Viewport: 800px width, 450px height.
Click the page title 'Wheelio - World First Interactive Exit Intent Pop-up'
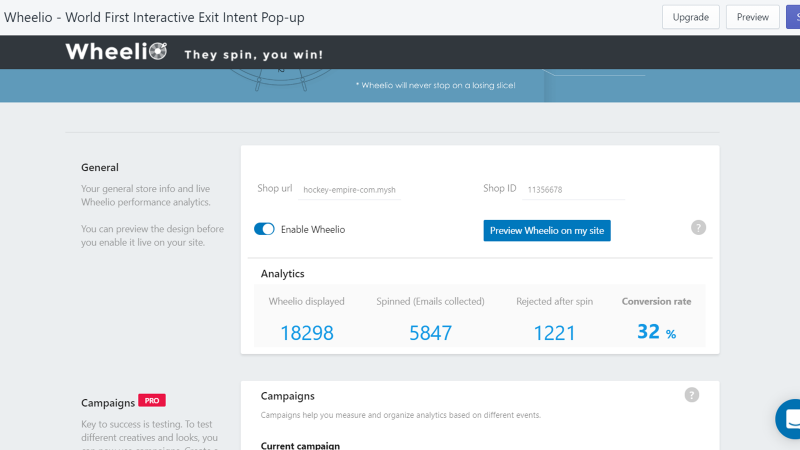pos(154,17)
